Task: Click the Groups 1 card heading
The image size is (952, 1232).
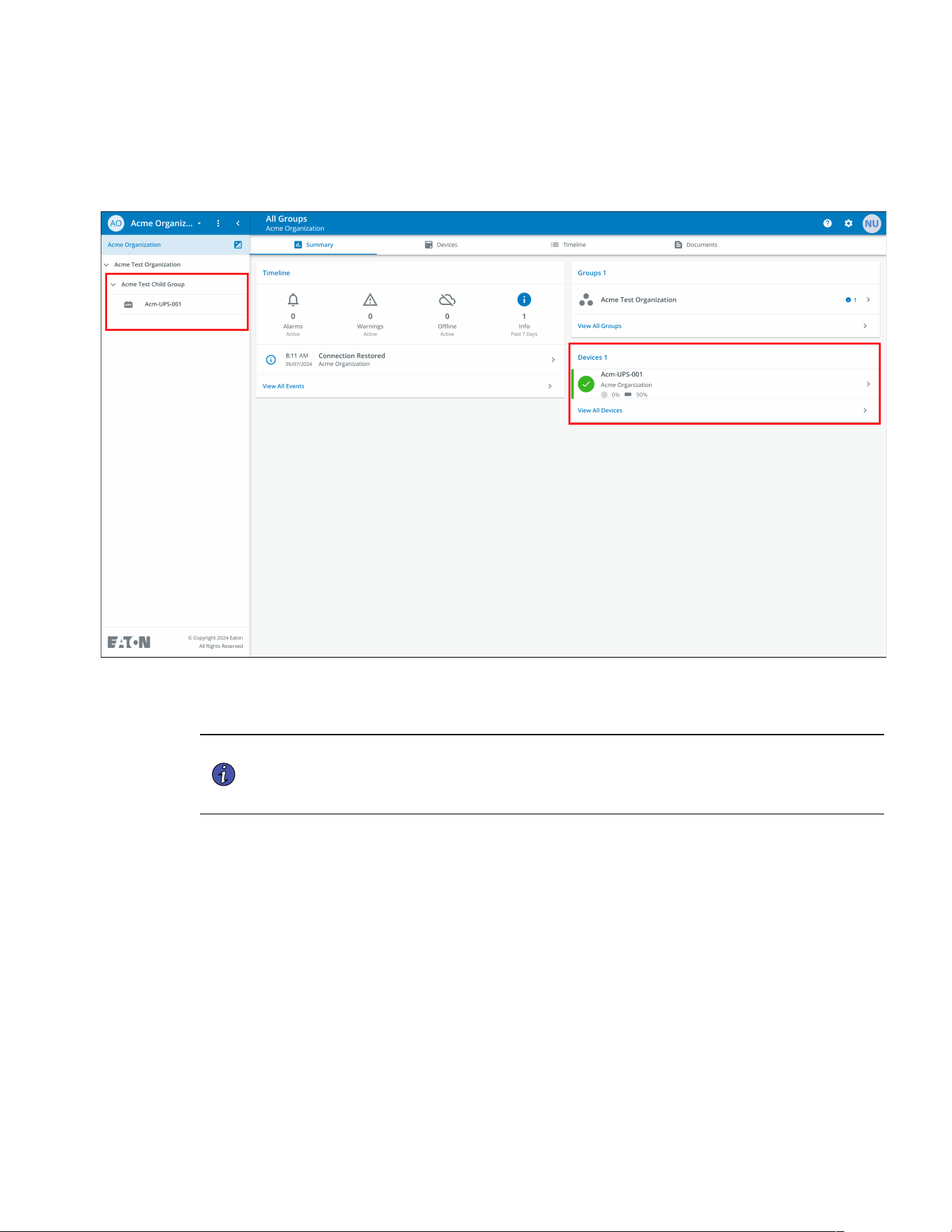Action: pyautogui.click(x=592, y=273)
